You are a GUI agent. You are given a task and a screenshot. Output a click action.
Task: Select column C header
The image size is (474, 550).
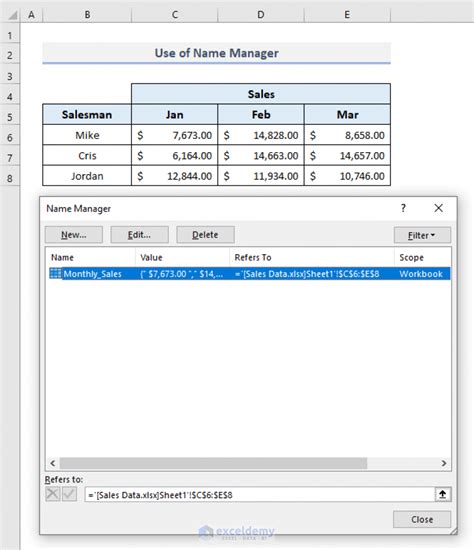[174, 15]
